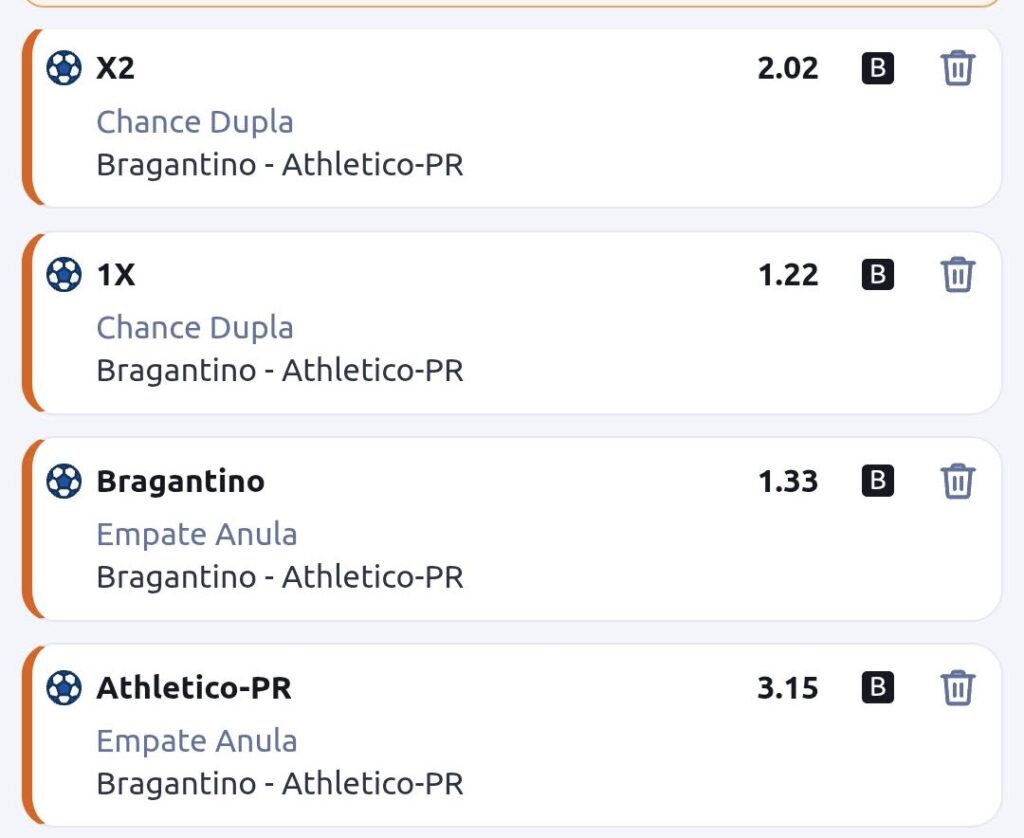Image resolution: width=1024 pixels, height=838 pixels.
Task: Select the 1.33 odds value
Action: [x=788, y=481]
